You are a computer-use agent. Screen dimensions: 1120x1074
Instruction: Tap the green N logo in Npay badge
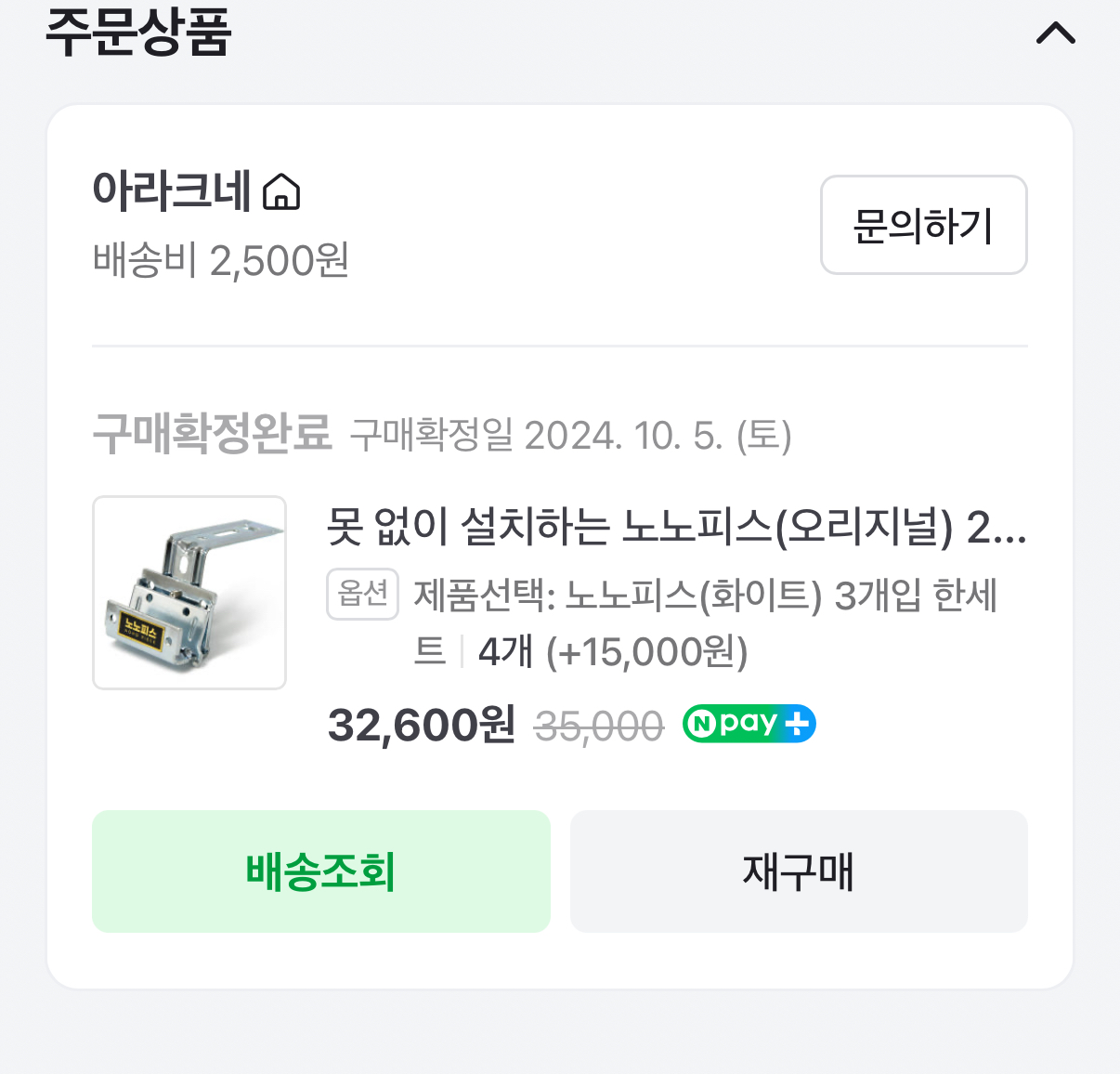pyautogui.click(x=701, y=724)
